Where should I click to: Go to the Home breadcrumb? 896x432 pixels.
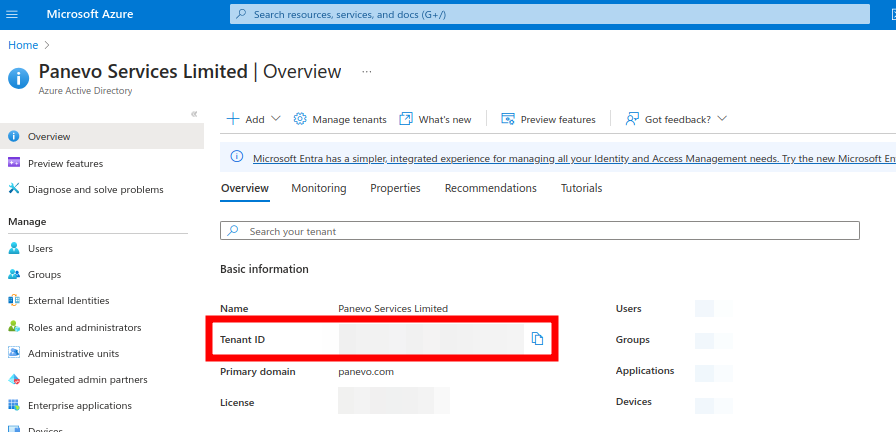click(23, 45)
